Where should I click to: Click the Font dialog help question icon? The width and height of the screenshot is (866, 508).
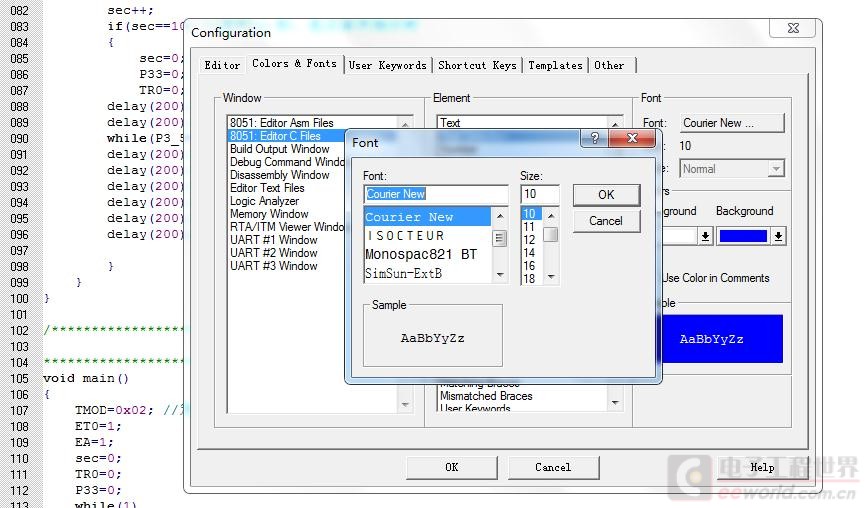coord(594,138)
